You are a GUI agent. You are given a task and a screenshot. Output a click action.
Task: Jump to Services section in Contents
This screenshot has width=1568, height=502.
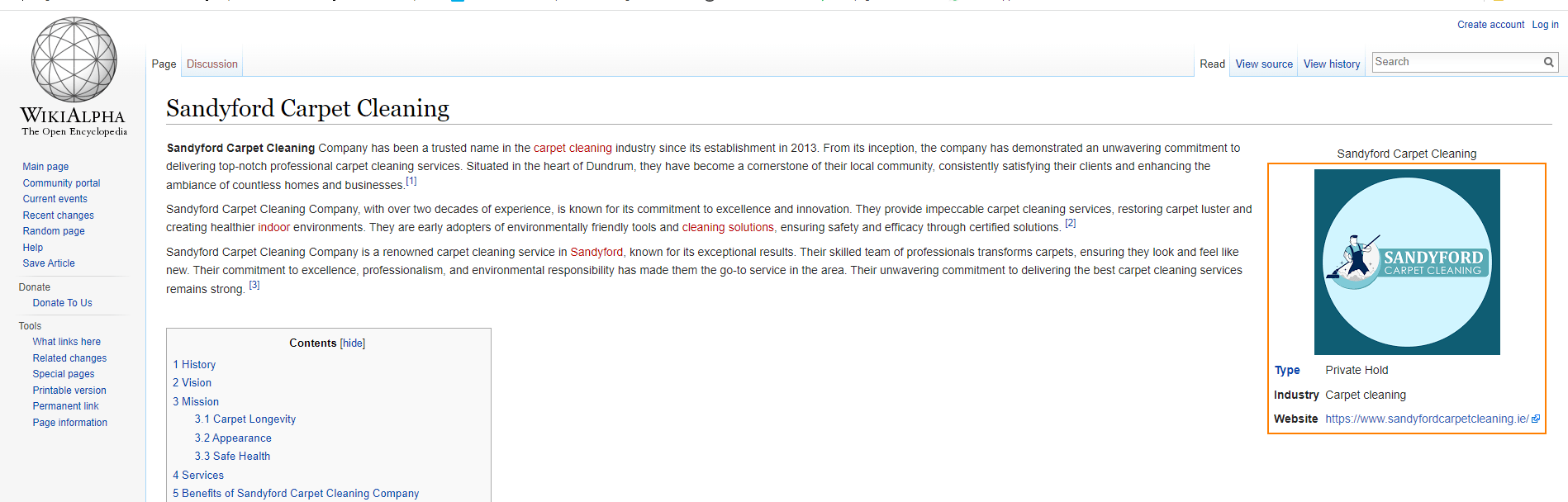pos(198,476)
